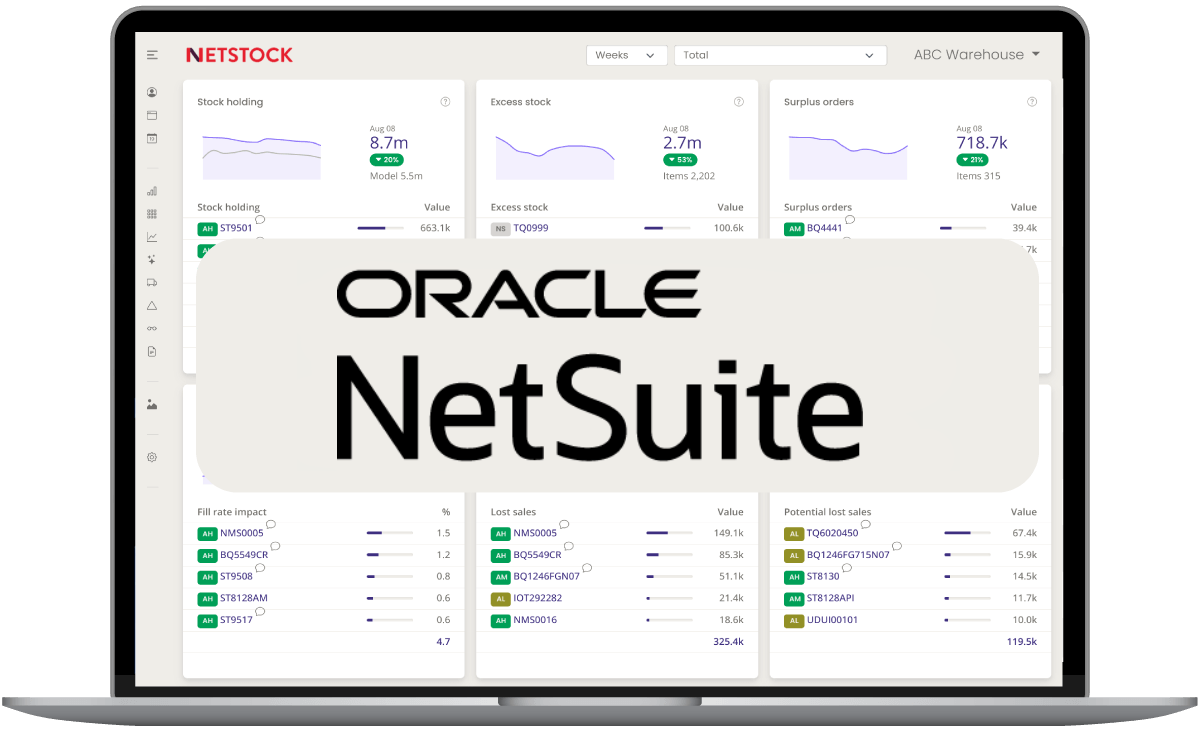
Task: Click the Excess stock trend chart
Action: click(x=555, y=156)
